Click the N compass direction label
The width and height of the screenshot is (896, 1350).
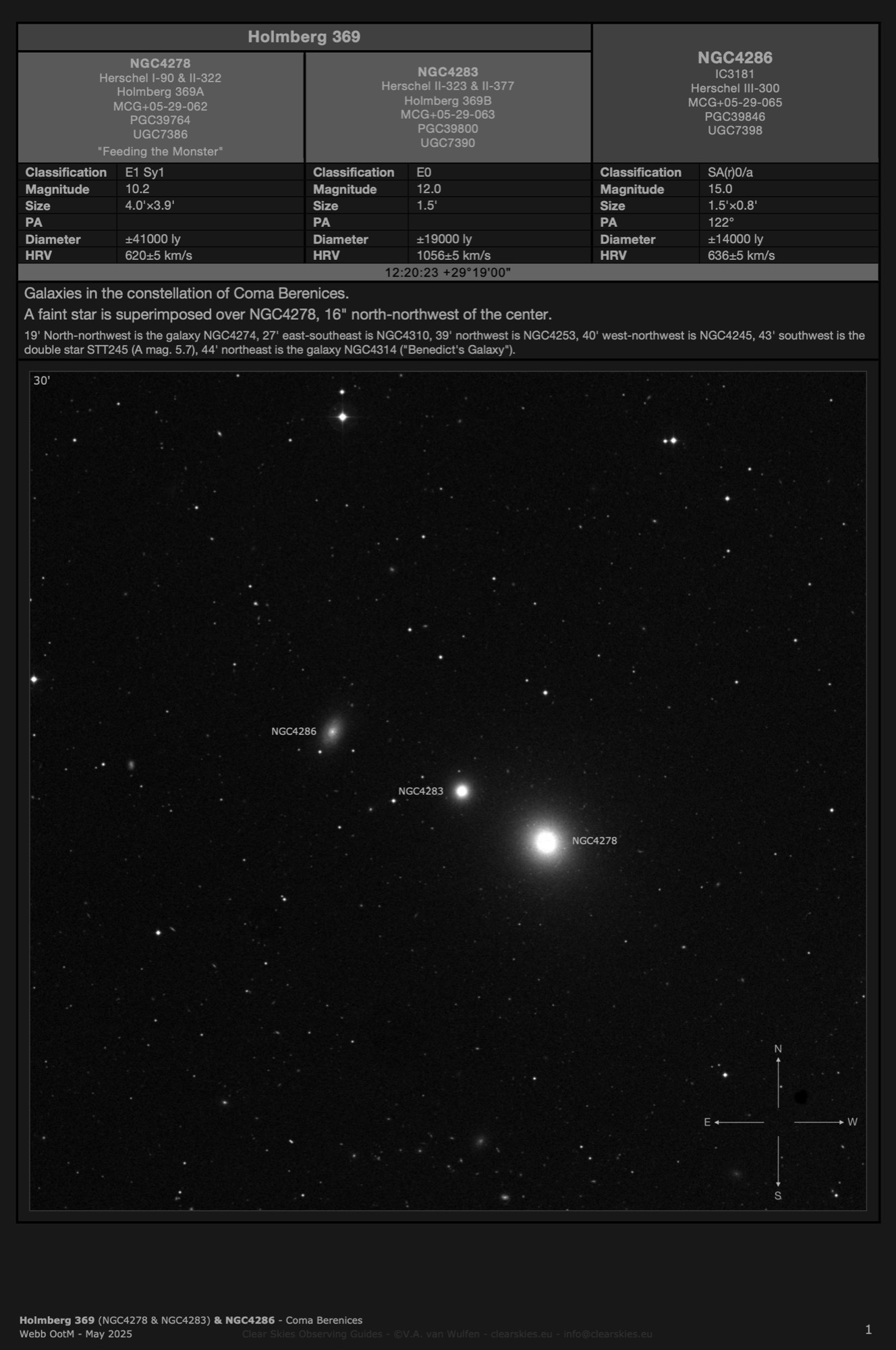pos(778,1049)
